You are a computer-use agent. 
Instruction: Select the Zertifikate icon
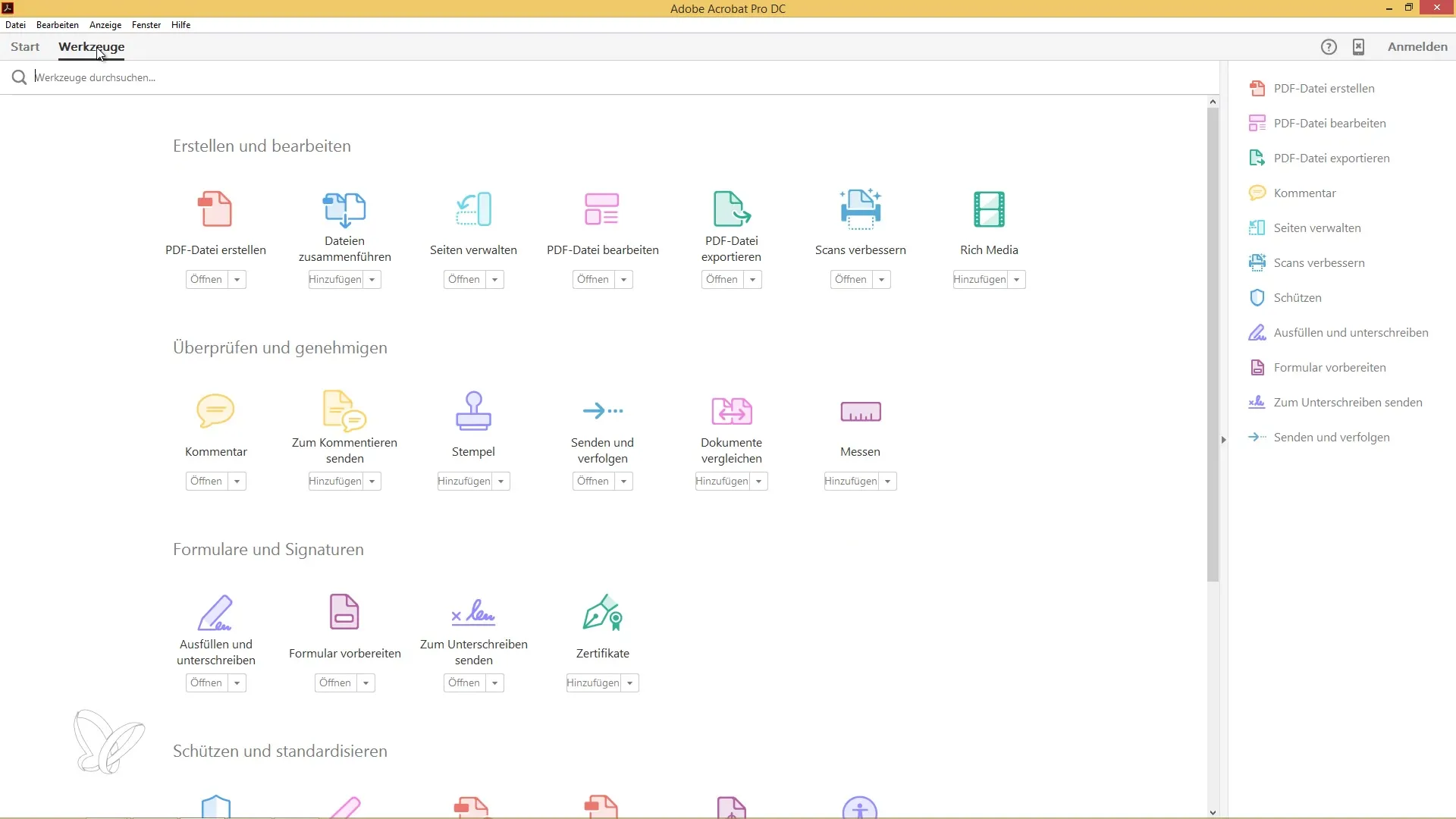pos(603,612)
